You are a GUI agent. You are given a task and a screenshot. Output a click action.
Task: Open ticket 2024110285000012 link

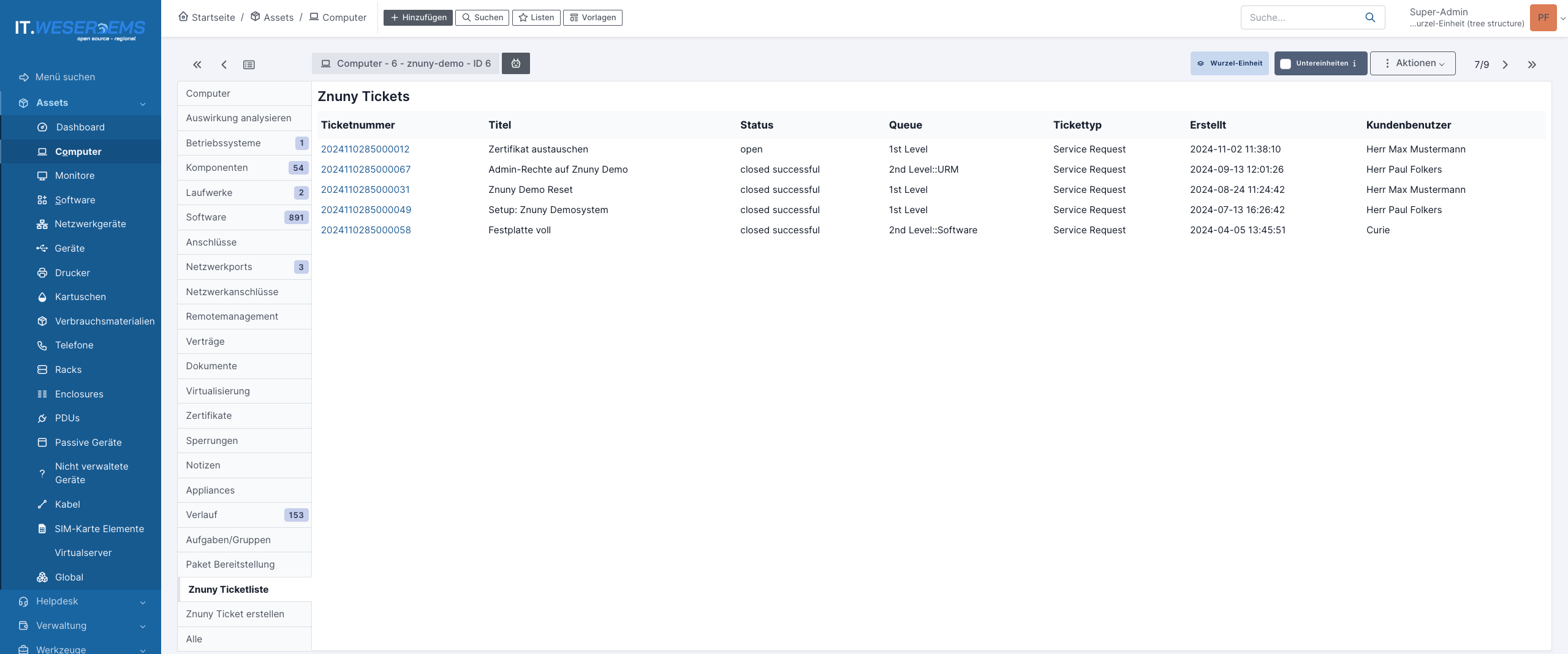click(x=365, y=149)
